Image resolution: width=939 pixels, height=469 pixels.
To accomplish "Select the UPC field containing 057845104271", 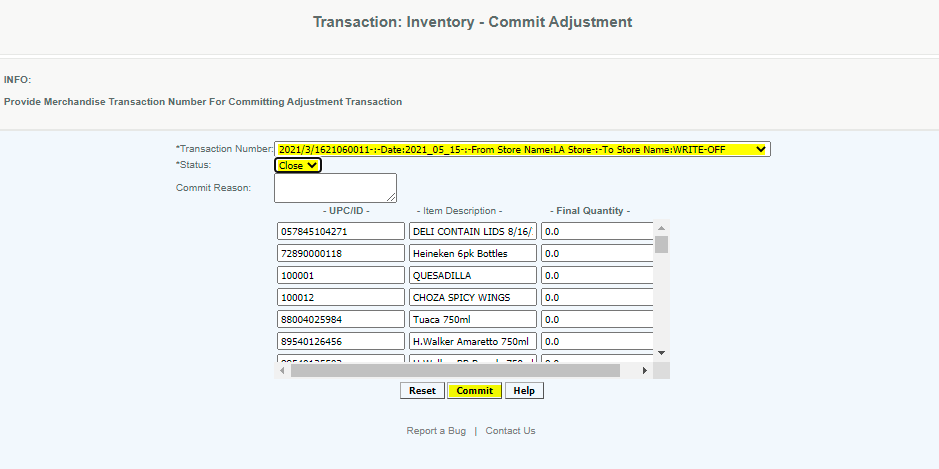I will [340, 231].
